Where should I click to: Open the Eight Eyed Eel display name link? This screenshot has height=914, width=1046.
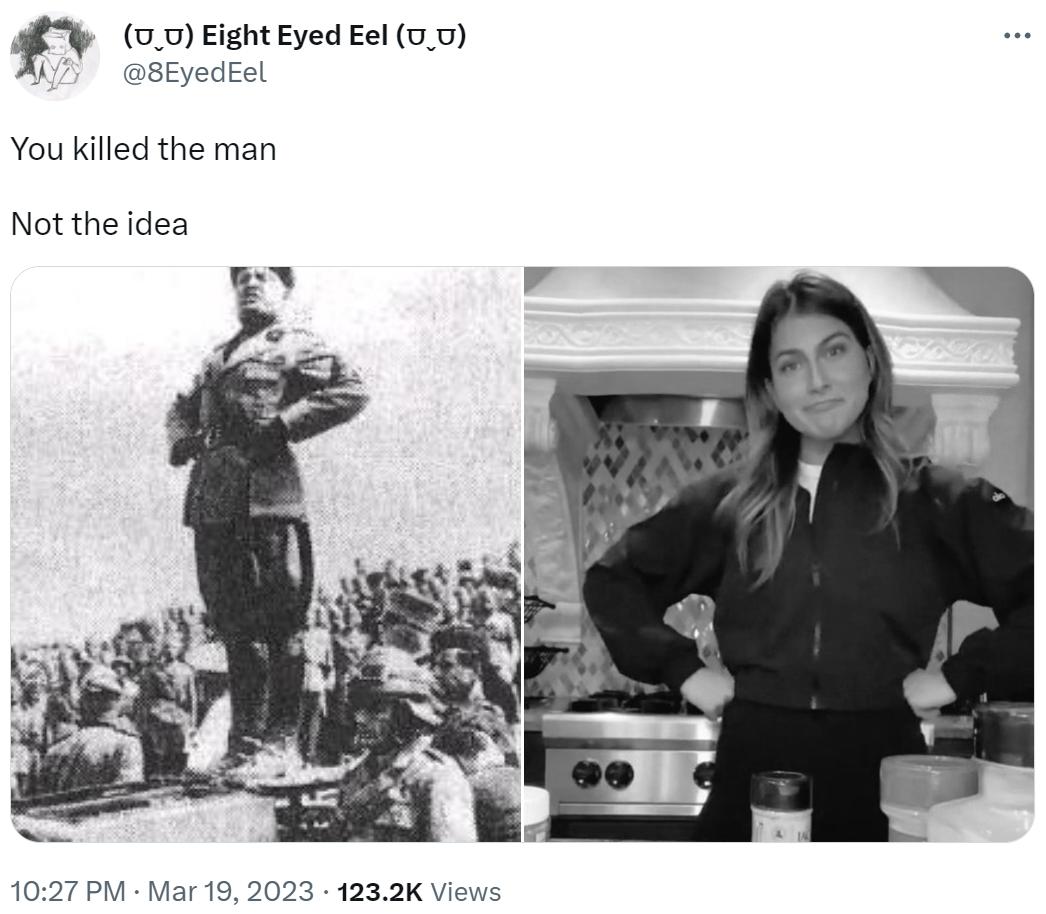pos(295,36)
